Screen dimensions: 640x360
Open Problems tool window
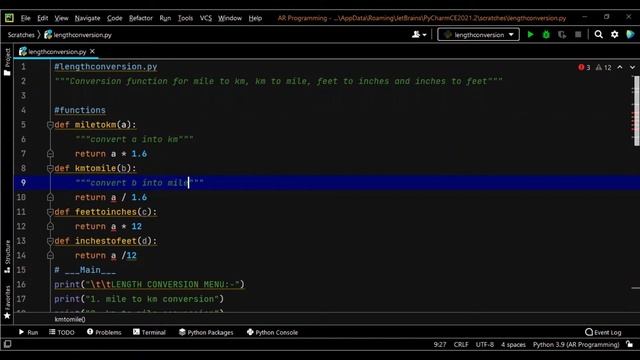tap(104, 332)
